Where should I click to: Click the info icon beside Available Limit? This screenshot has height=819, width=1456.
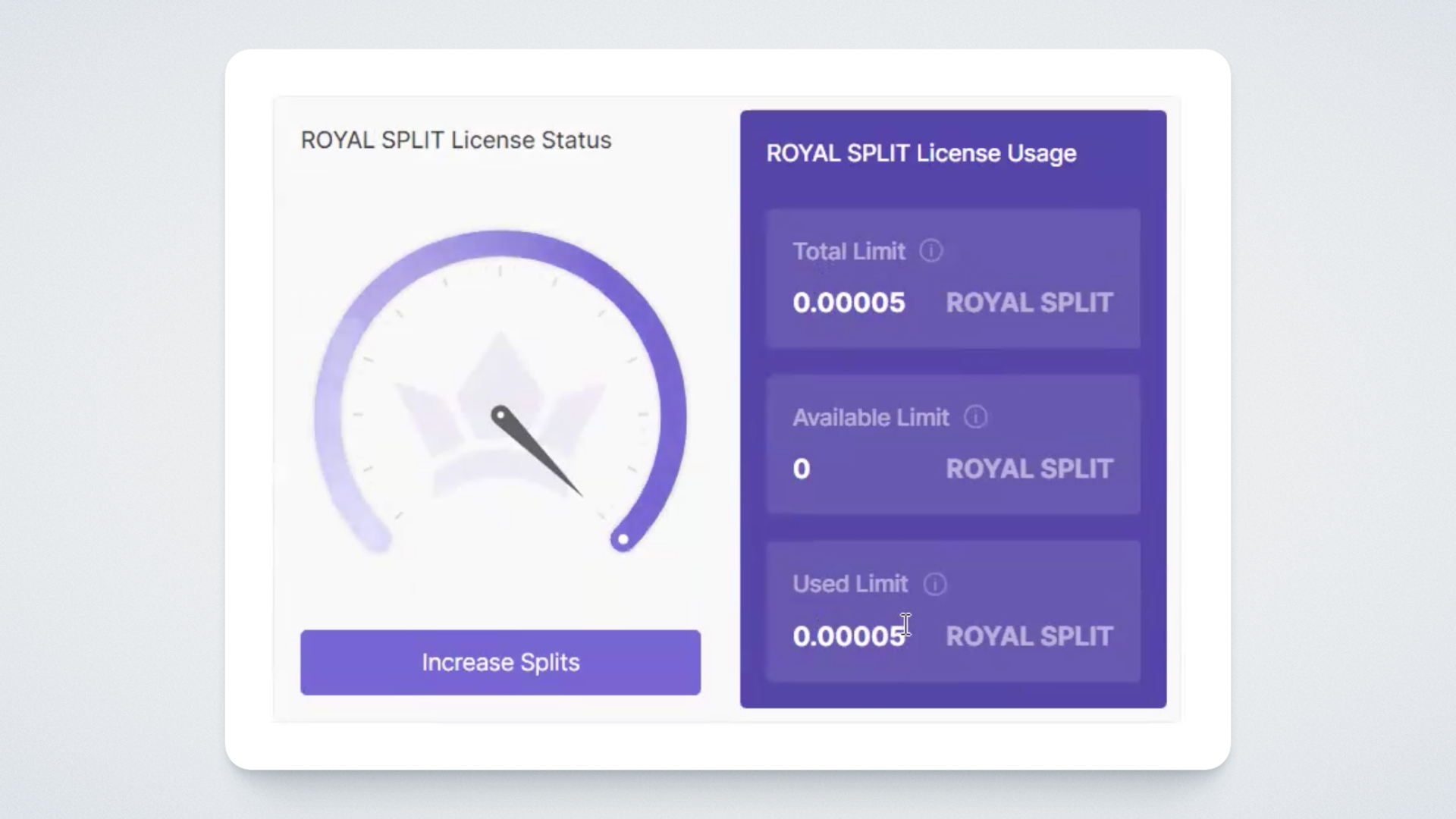pos(975,417)
